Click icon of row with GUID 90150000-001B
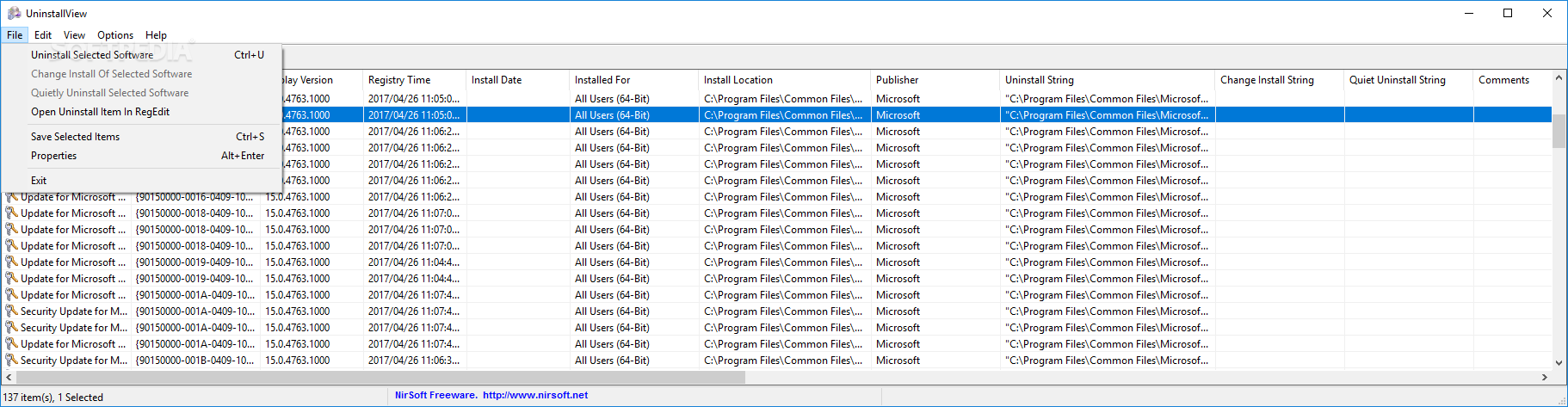The width and height of the screenshot is (1568, 407). tap(12, 361)
